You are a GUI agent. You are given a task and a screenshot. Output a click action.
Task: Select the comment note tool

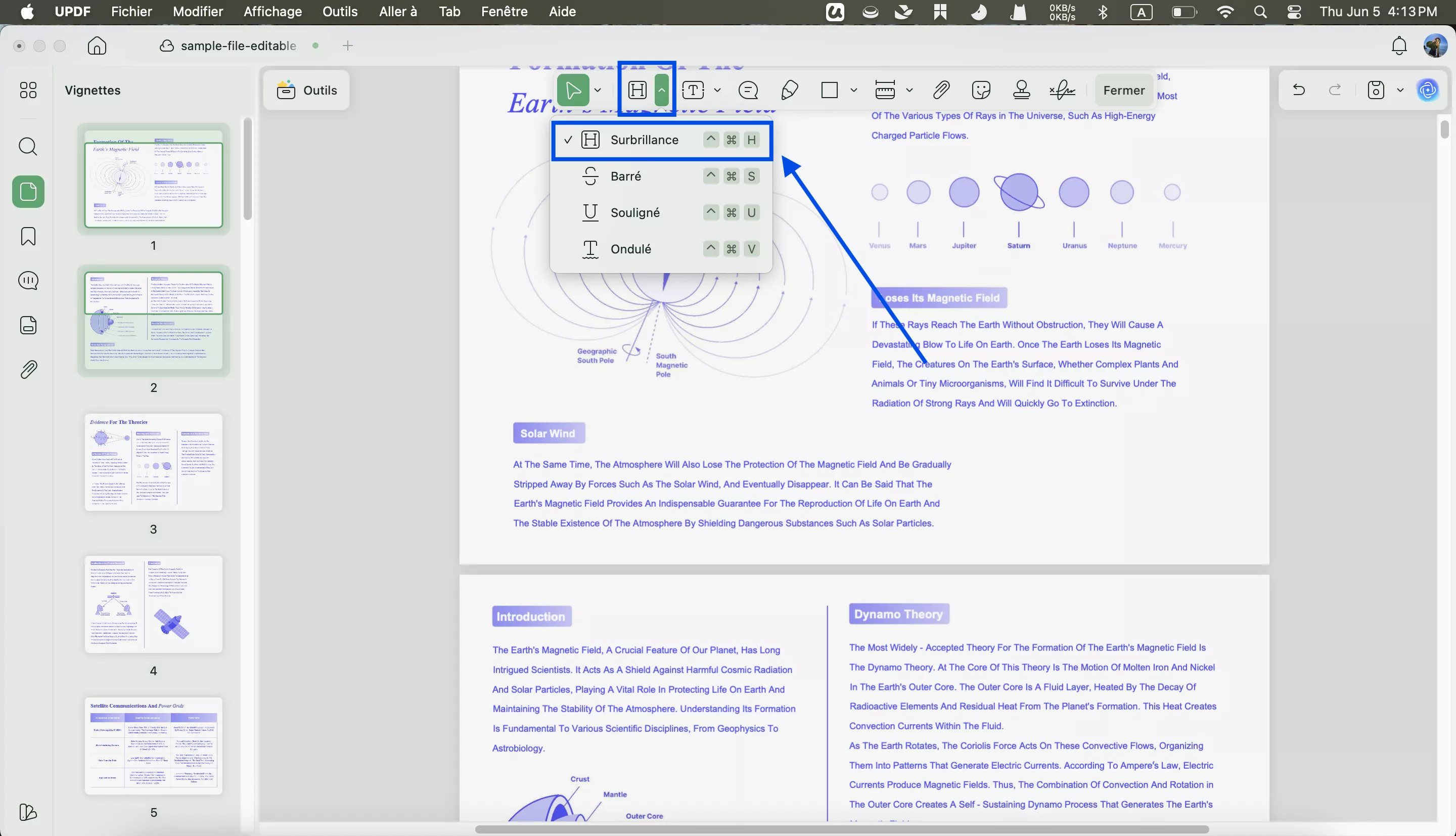click(748, 90)
